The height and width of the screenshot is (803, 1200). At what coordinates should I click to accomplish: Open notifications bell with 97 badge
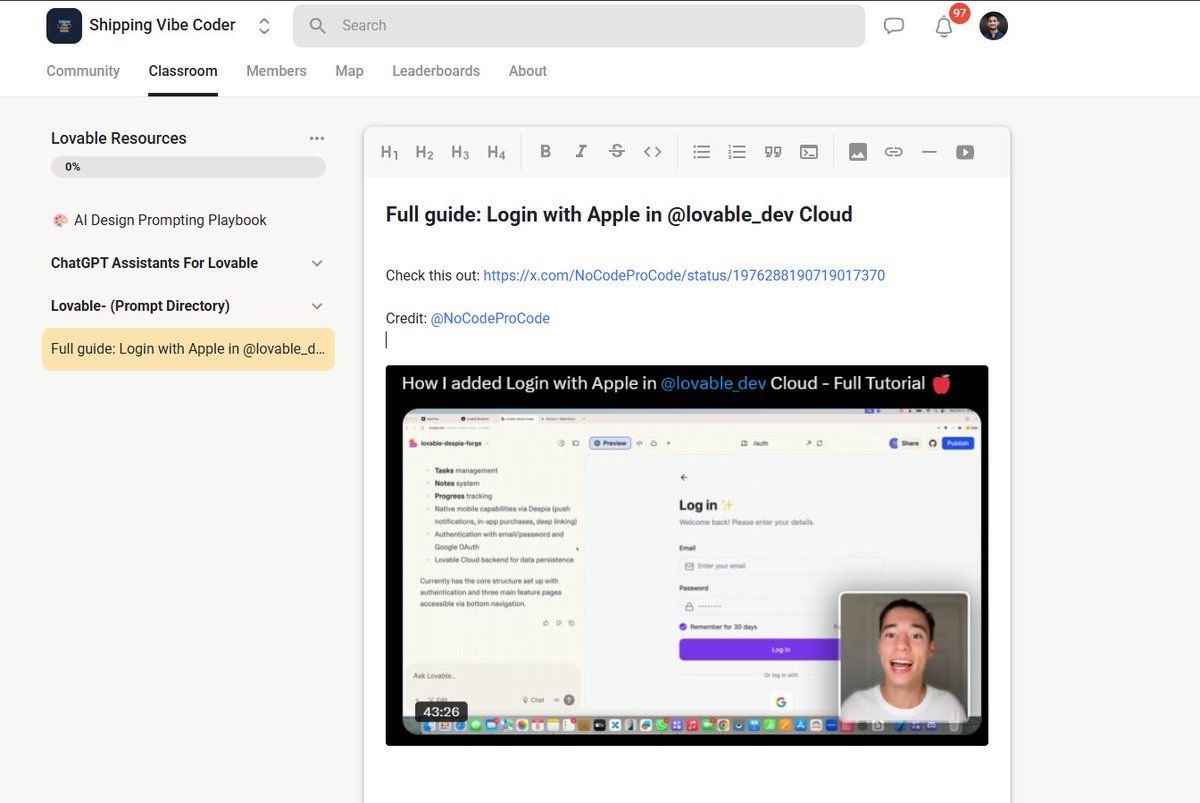(946, 25)
